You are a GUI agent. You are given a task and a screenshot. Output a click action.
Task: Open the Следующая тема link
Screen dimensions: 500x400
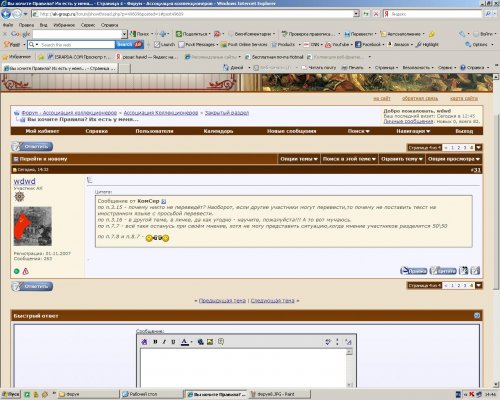tap(273, 301)
